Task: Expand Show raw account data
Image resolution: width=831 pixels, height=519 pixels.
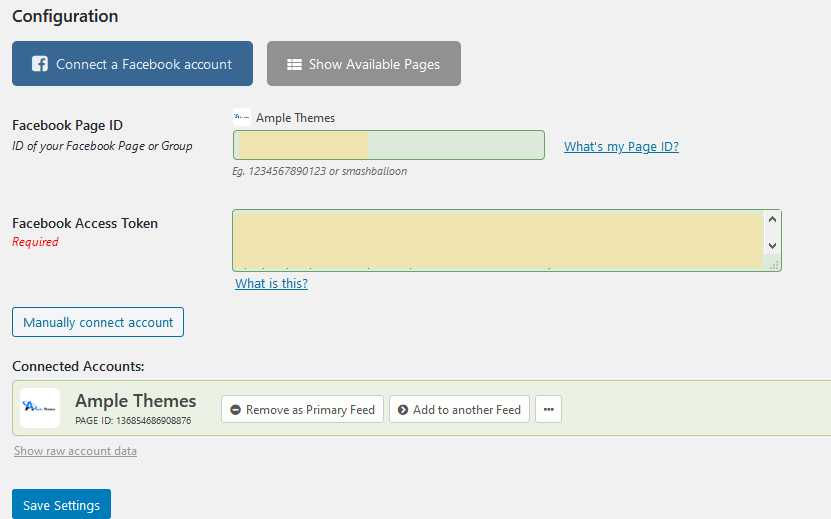Action: point(75,451)
